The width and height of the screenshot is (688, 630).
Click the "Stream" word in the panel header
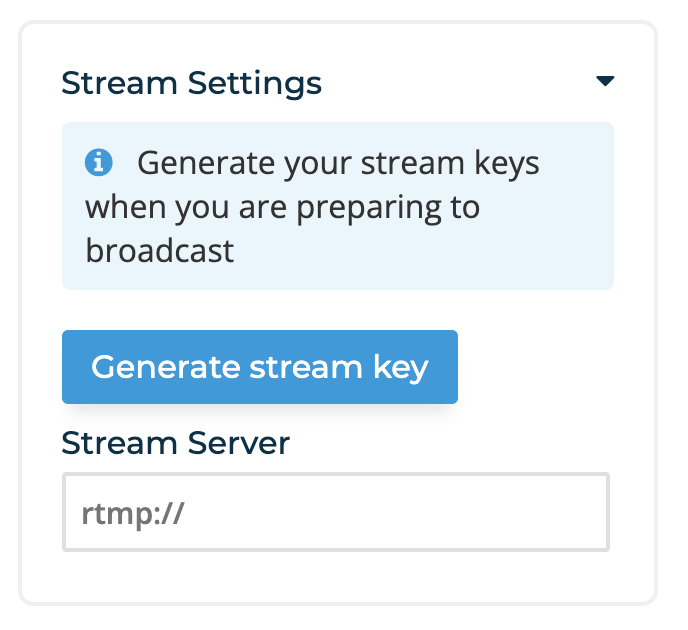(x=119, y=82)
